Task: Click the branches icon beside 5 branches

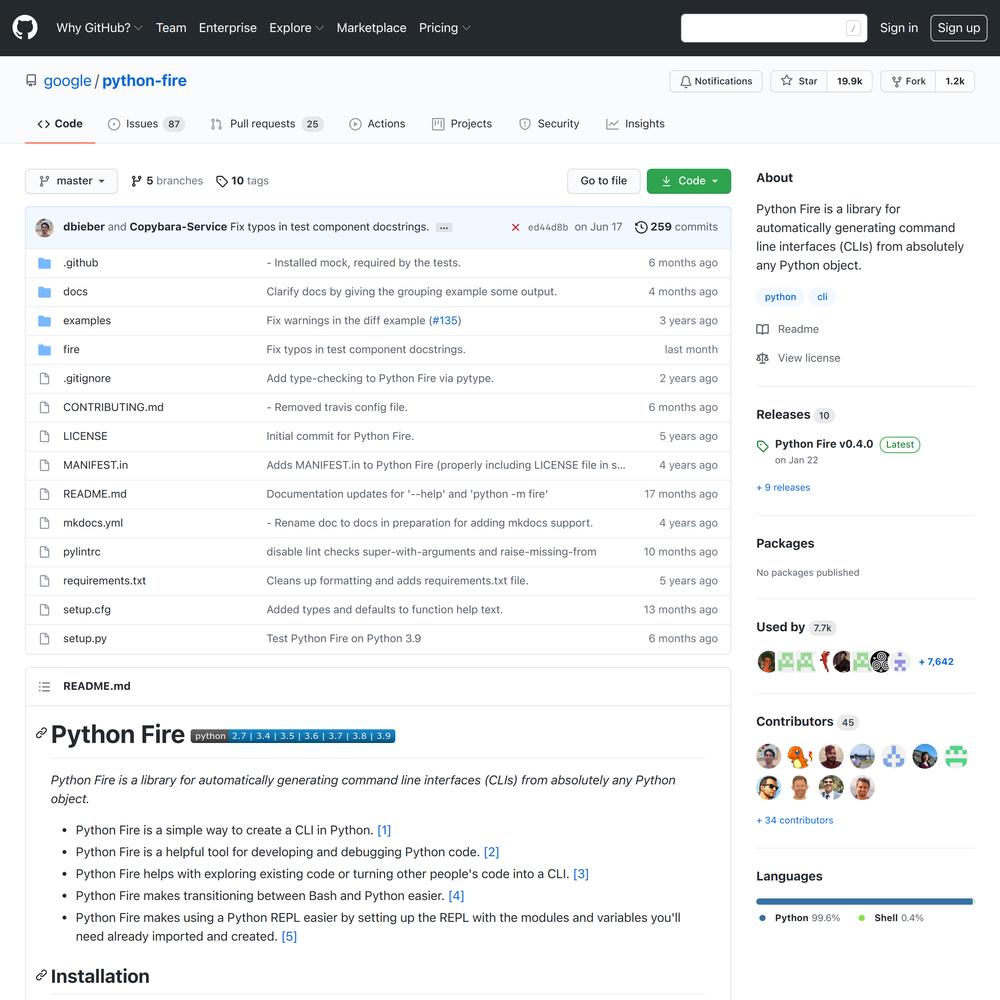Action: (x=136, y=181)
